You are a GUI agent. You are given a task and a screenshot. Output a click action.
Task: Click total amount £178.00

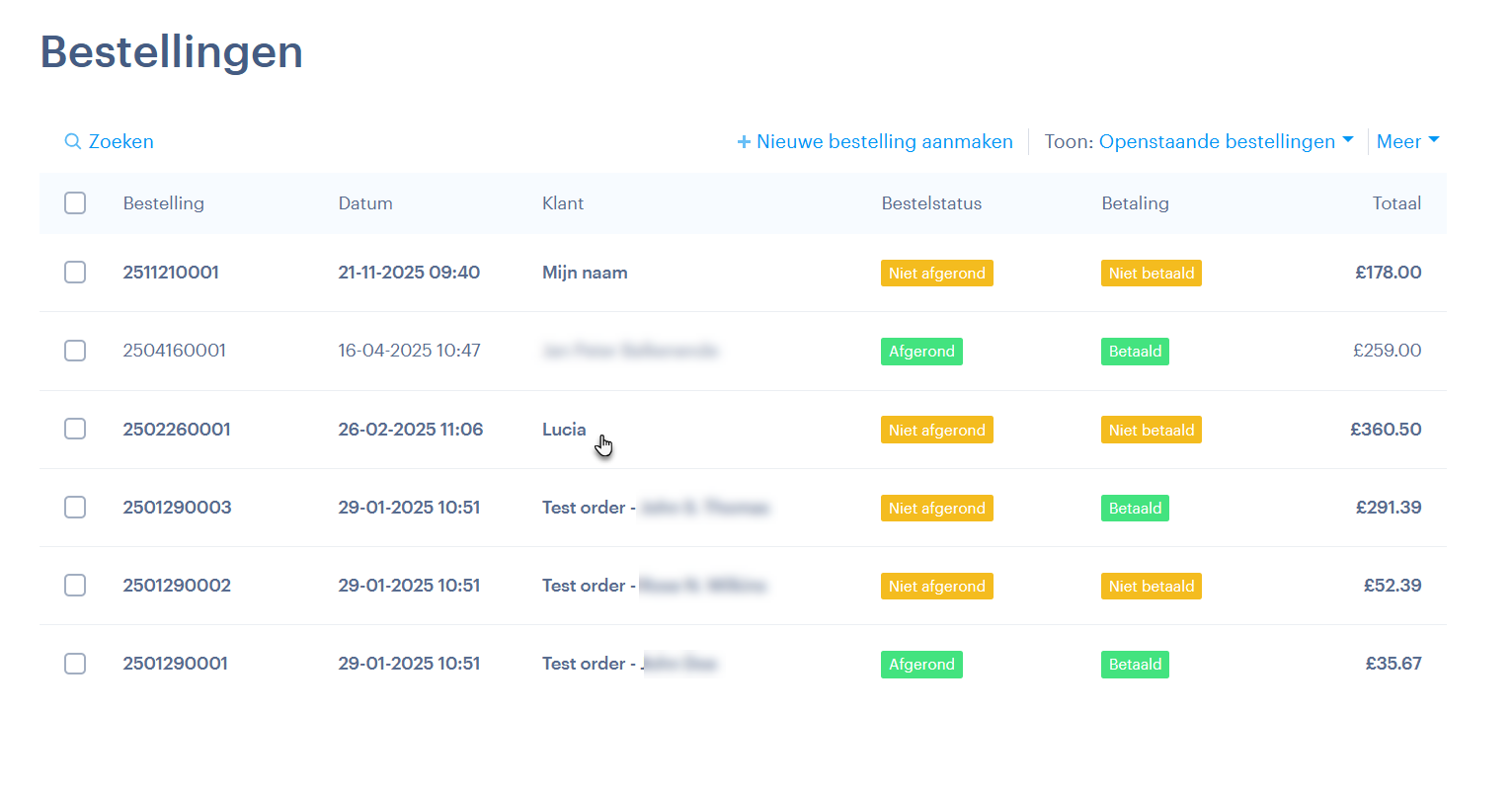pos(1389,273)
